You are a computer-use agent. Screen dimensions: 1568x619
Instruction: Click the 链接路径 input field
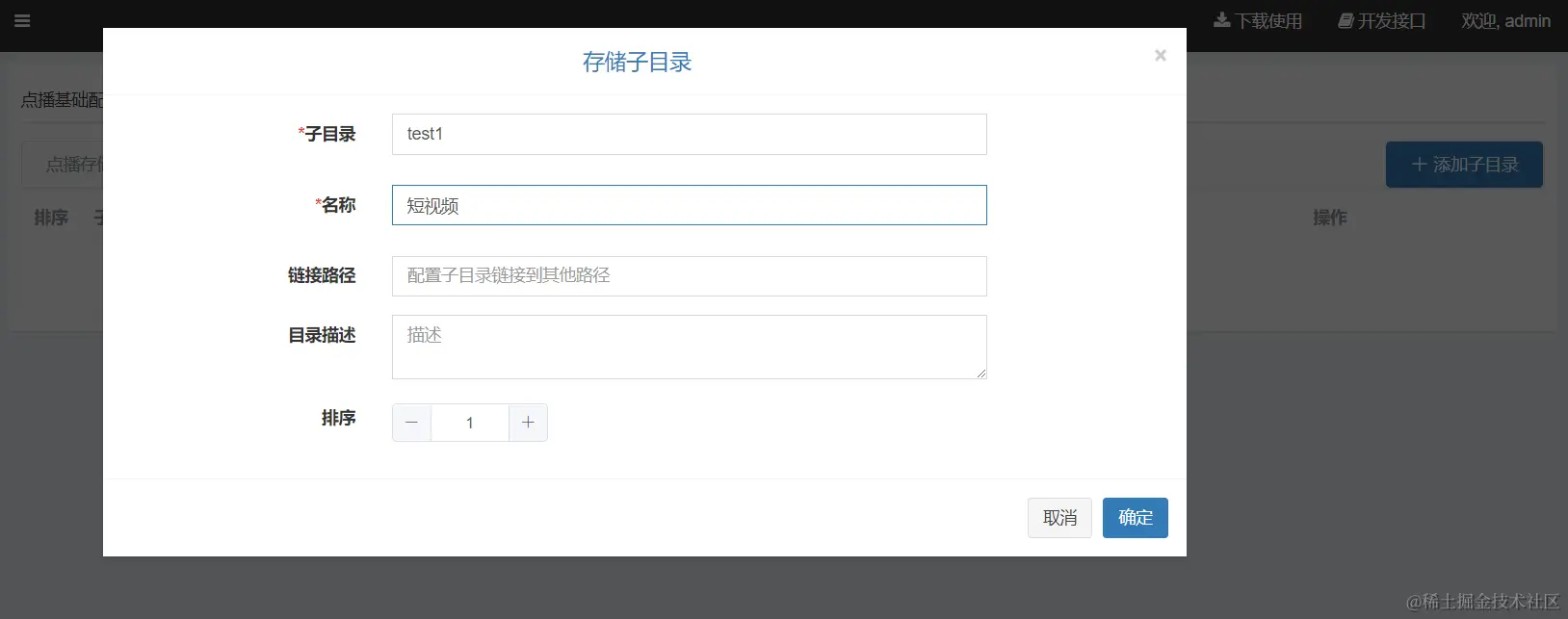[689, 276]
